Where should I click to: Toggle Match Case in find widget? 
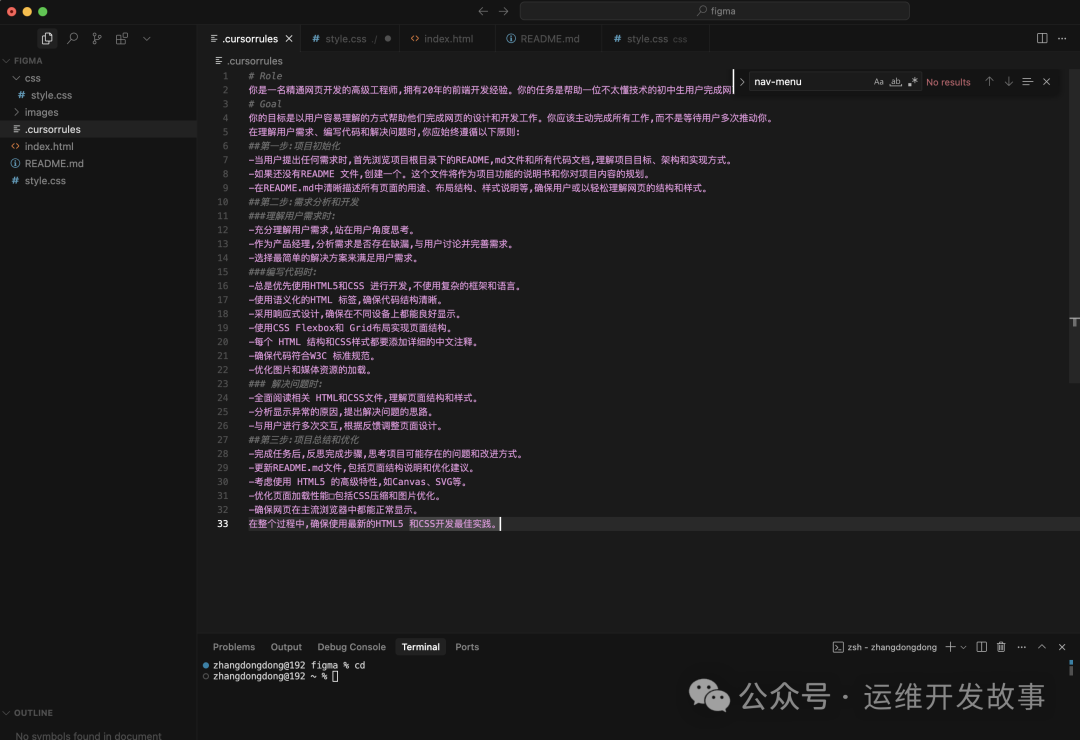click(878, 81)
